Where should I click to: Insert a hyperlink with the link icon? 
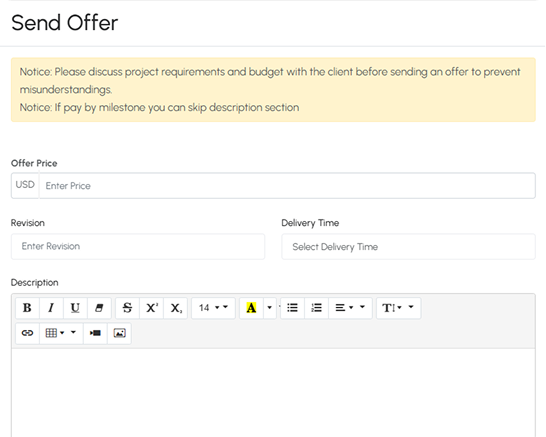click(x=28, y=333)
